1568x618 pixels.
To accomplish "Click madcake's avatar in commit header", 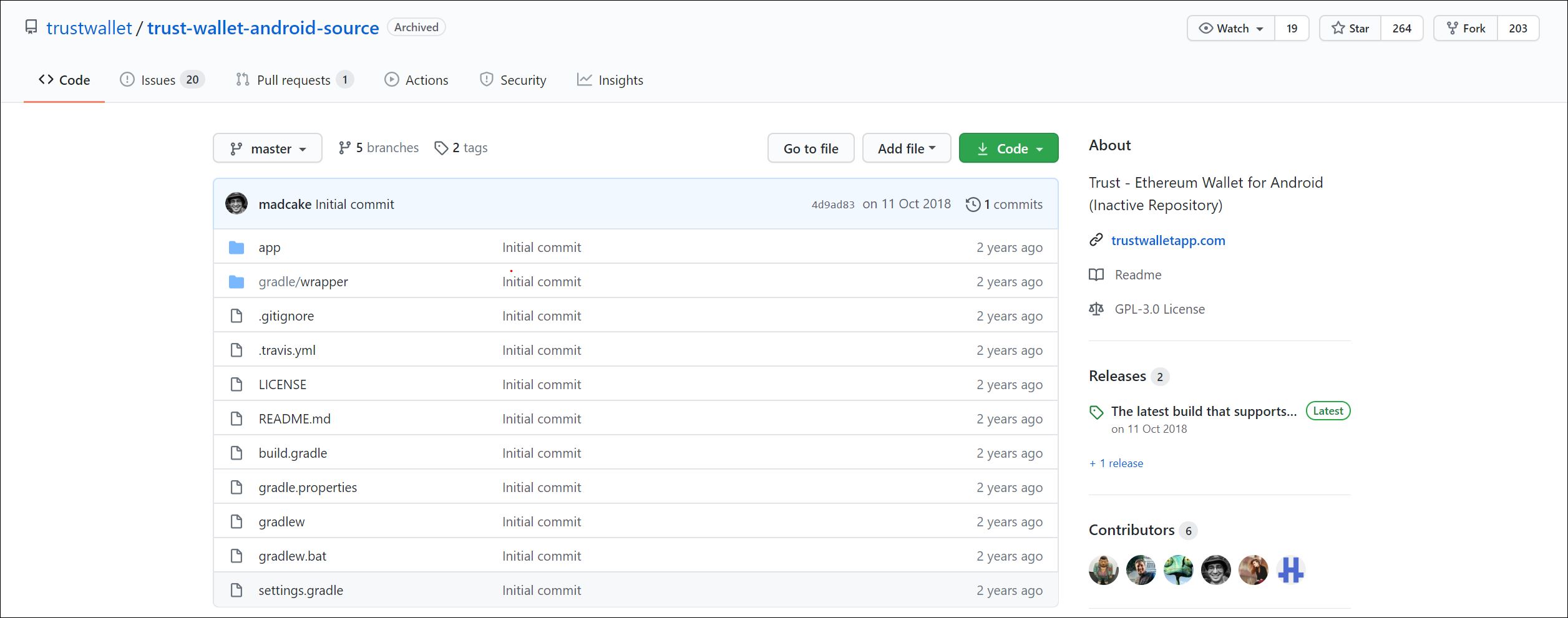I will tap(236, 203).
